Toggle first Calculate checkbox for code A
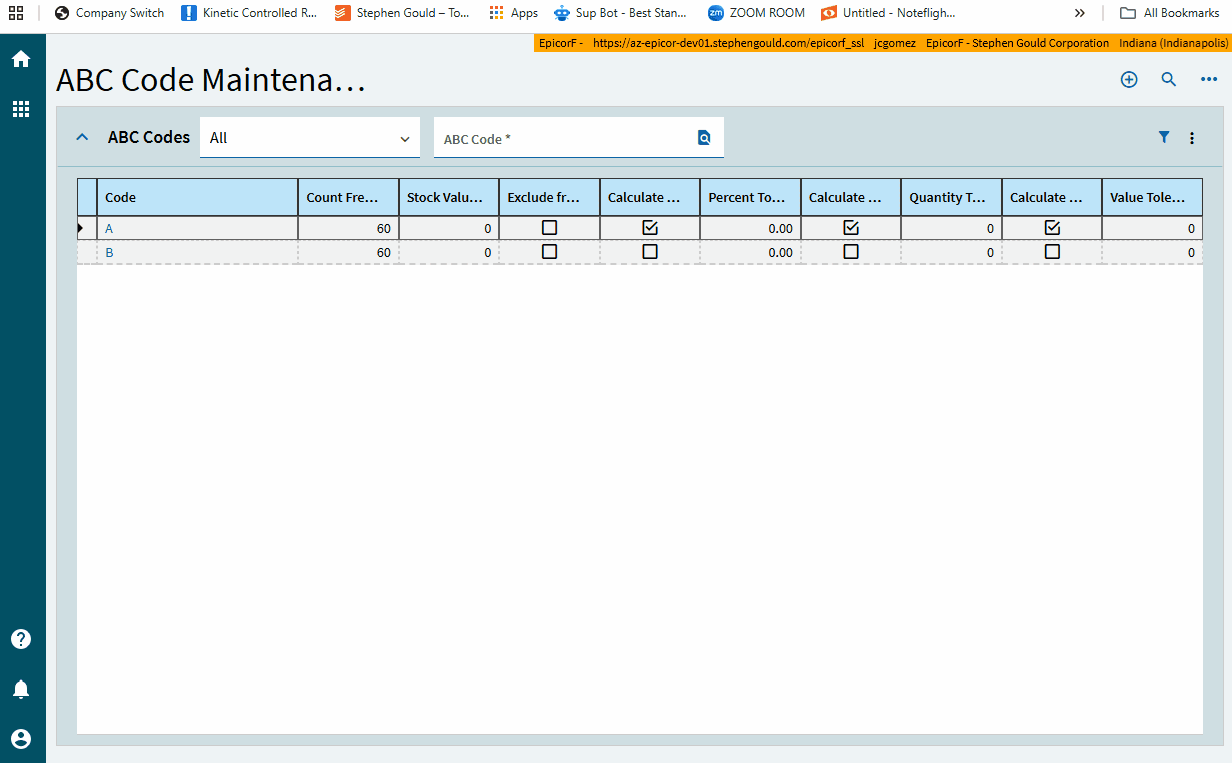This screenshot has height=763, width=1232. click(650, 228)
